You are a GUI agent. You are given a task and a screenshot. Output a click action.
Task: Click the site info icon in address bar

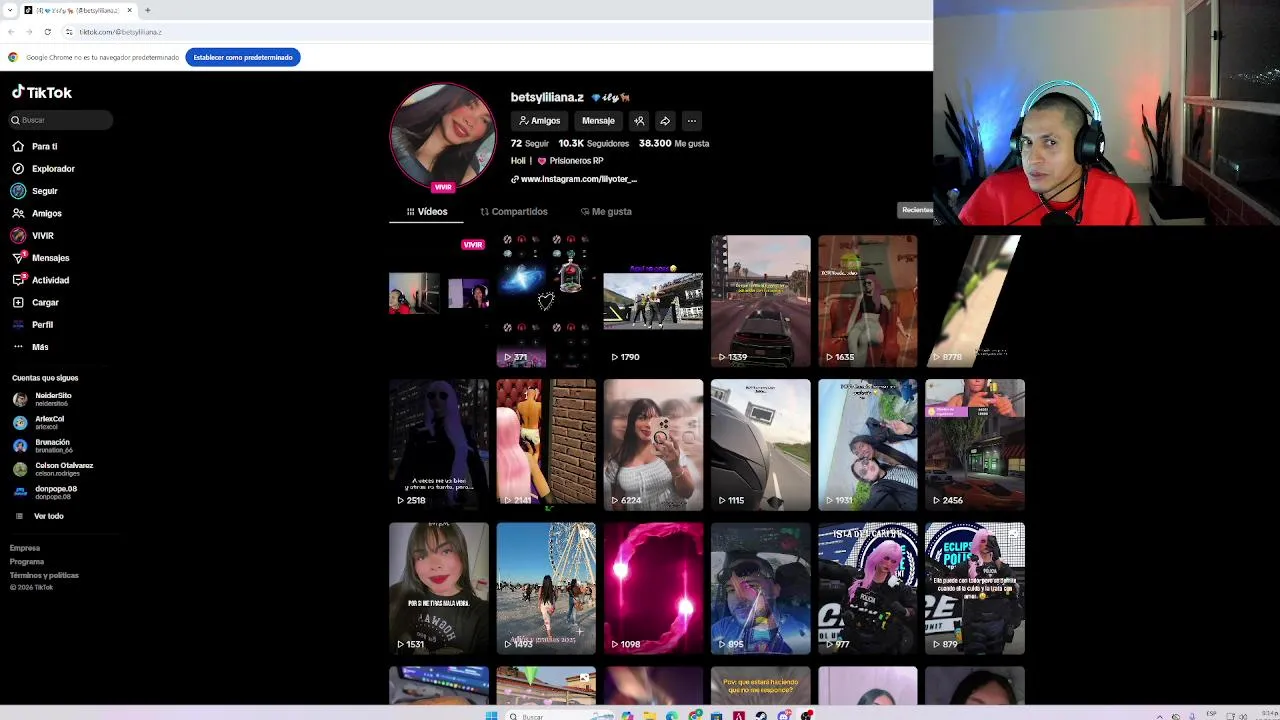tap(69, 32)
